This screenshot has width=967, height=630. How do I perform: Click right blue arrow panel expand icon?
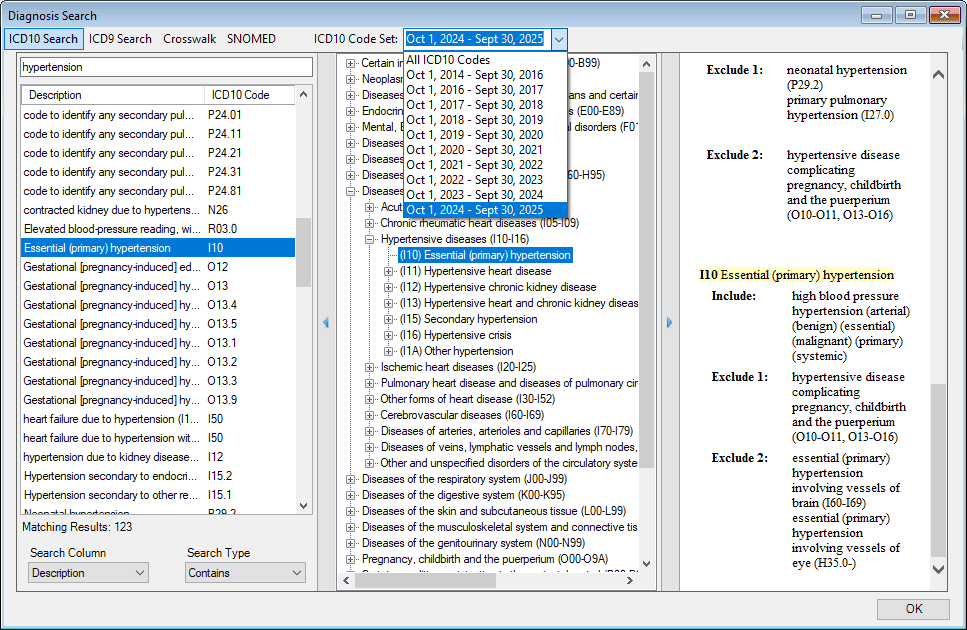pos(669,322)
